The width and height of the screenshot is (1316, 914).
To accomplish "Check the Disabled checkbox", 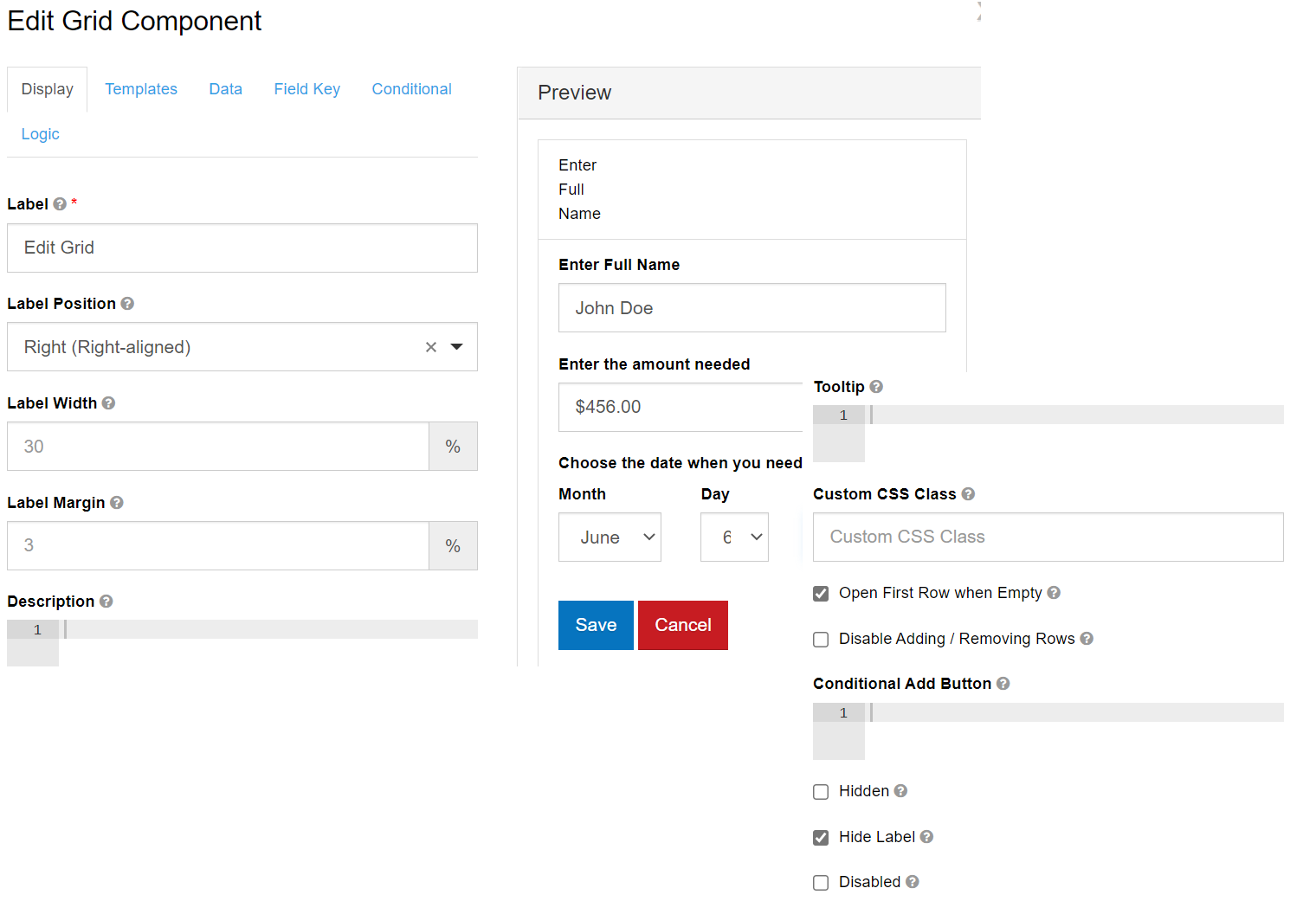I will coord(821,883).
